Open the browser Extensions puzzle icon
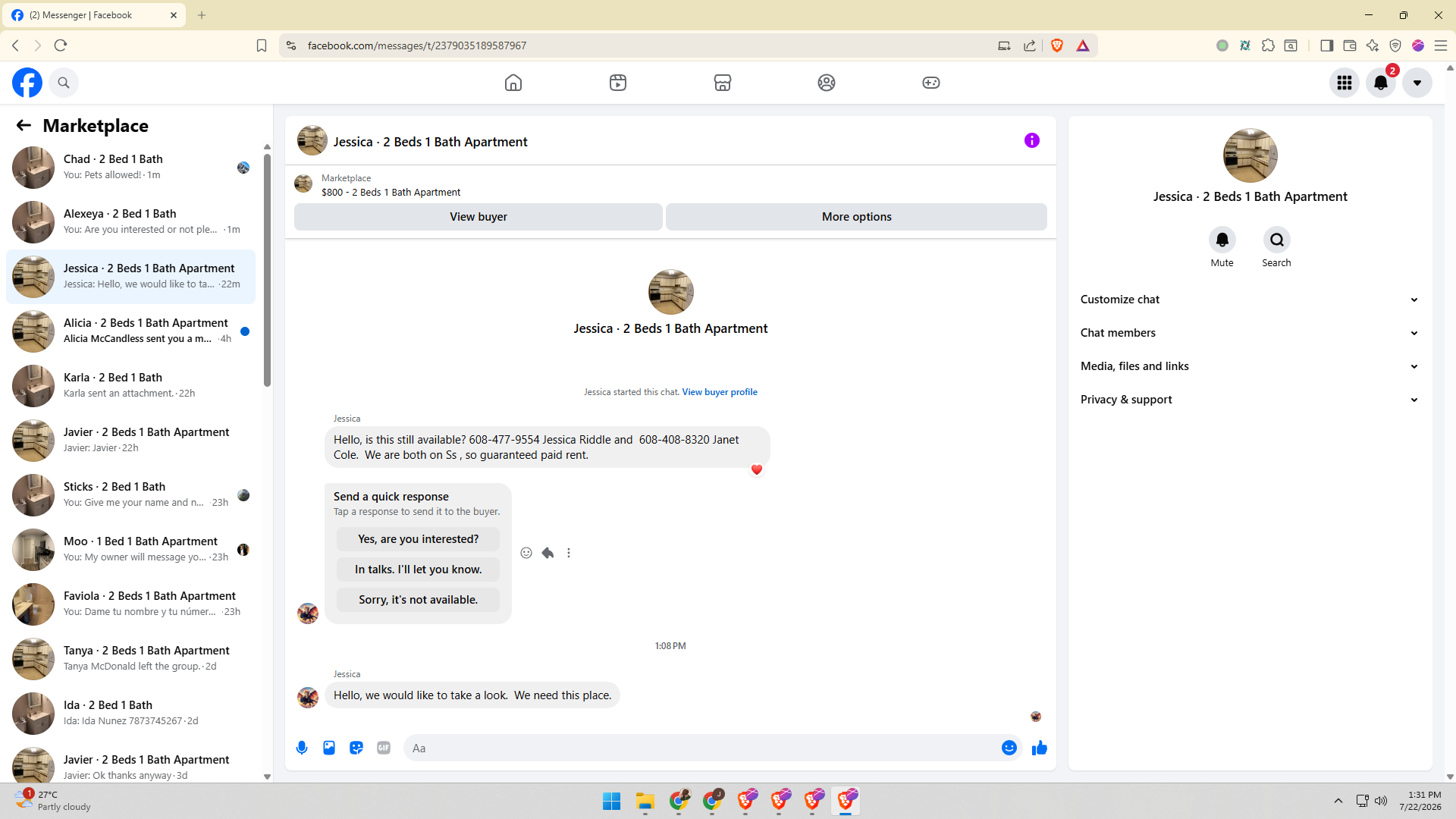The height and width of the screenshot is (819, 1456). tap(1268, 45)
